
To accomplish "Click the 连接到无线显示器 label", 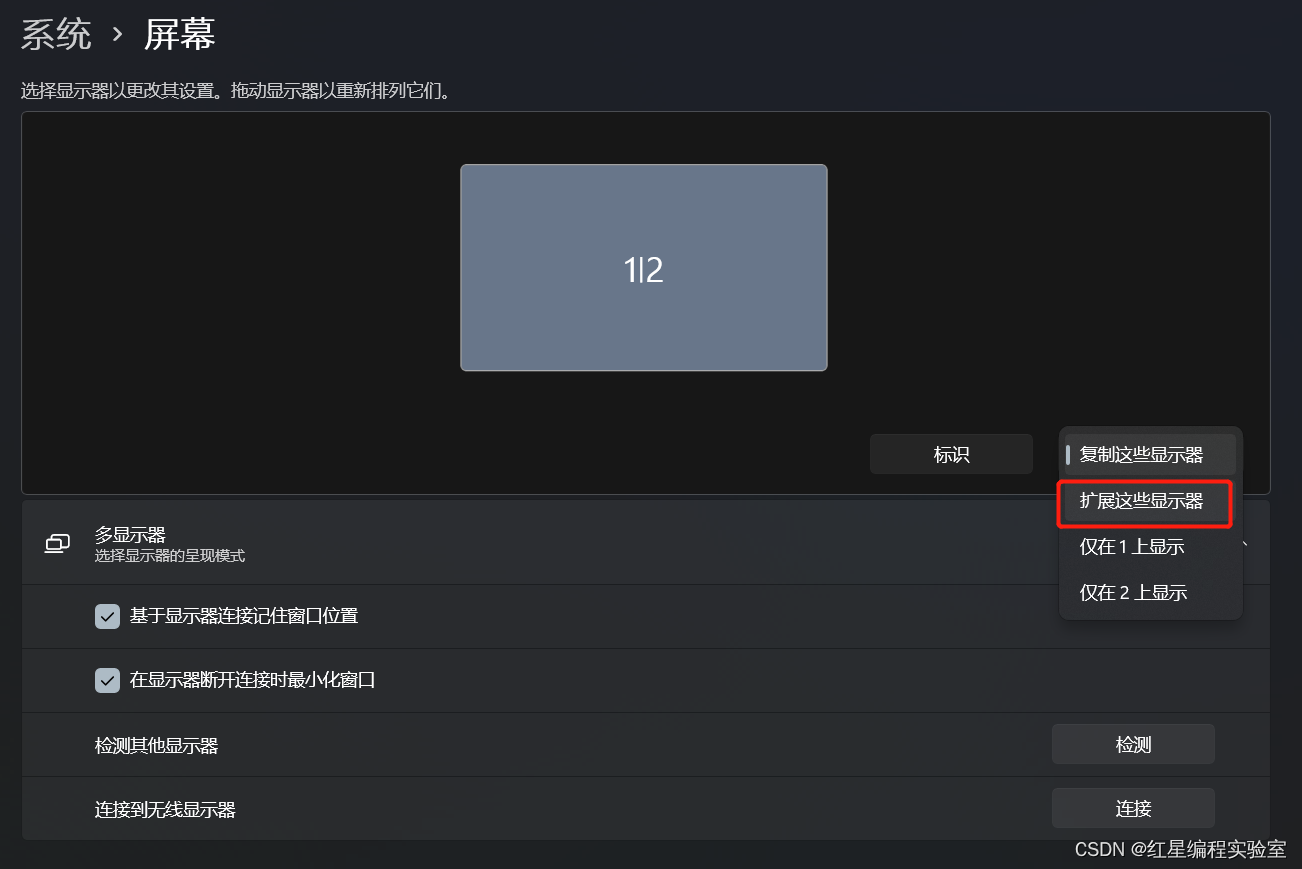I will click(x=165, y=809).
